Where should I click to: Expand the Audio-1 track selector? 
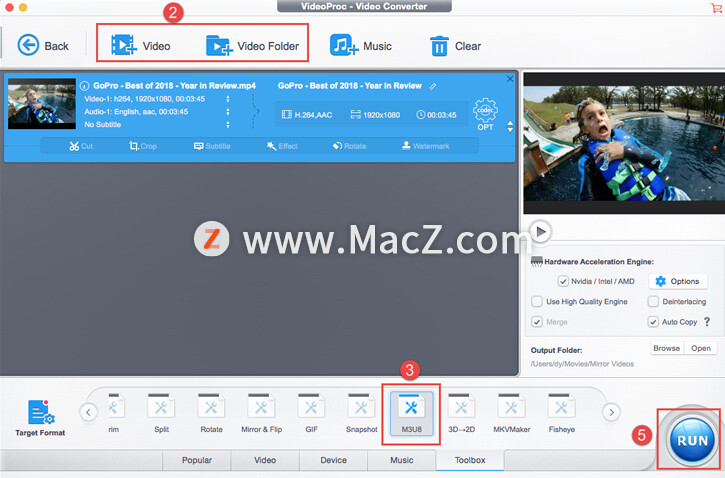(x=227, y=112)
